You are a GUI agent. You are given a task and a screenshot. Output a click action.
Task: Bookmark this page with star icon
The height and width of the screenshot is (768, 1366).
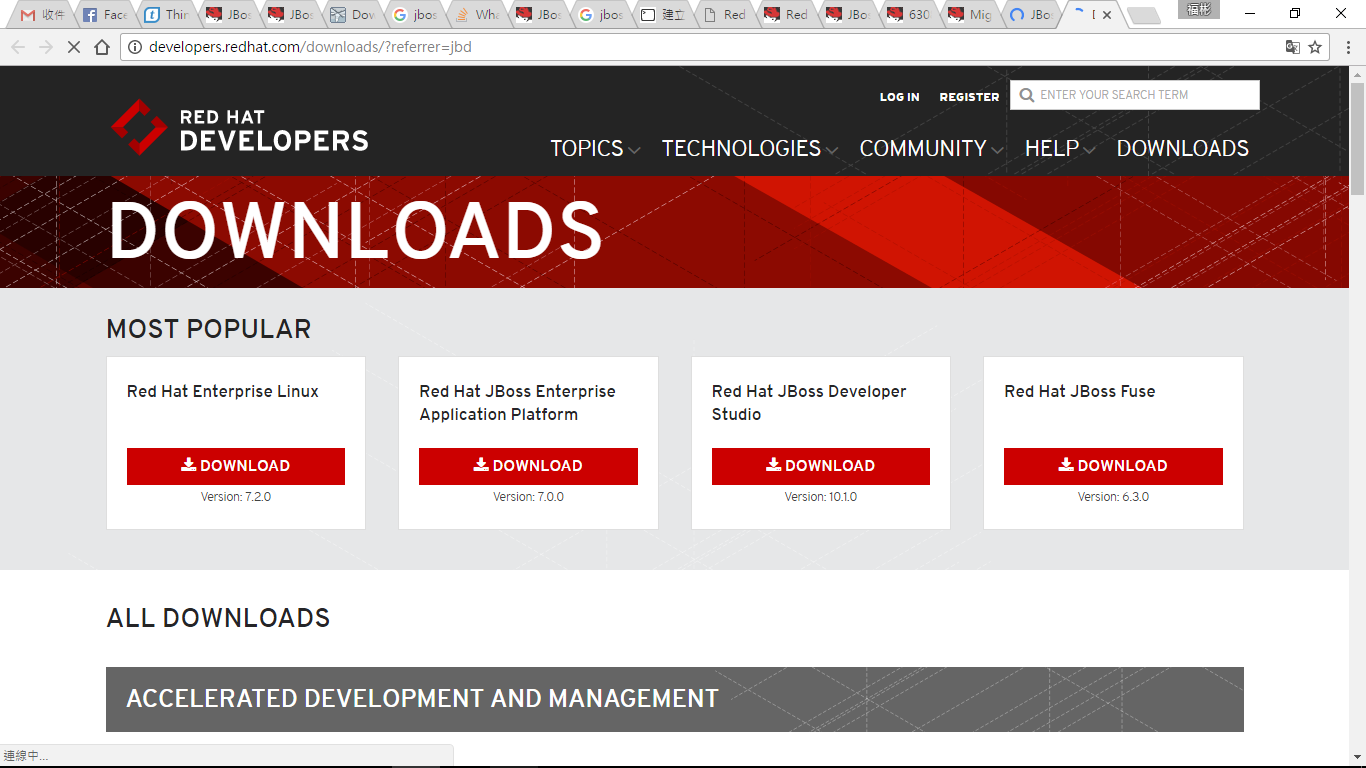click(1315, 47)
